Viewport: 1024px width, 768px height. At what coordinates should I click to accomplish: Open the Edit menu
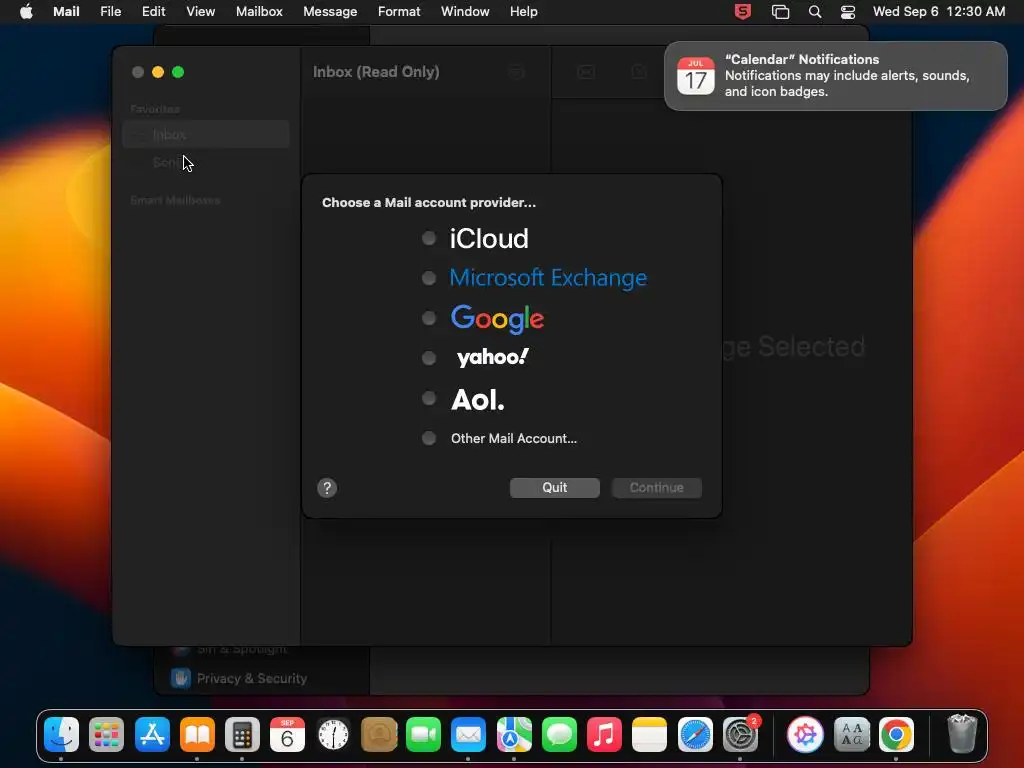[x=153, y=12]
